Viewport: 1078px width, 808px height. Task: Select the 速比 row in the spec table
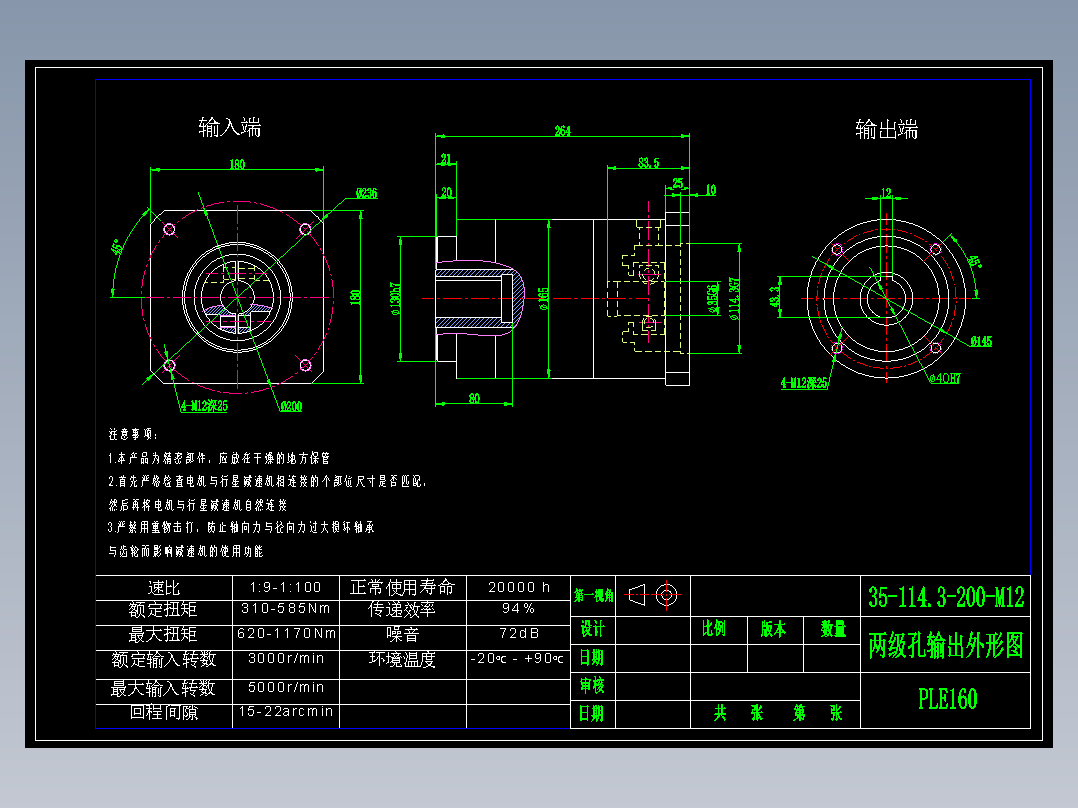164,588
